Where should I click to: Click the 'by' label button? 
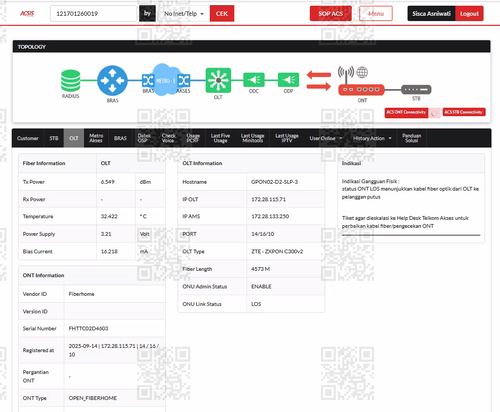point(147,14)
